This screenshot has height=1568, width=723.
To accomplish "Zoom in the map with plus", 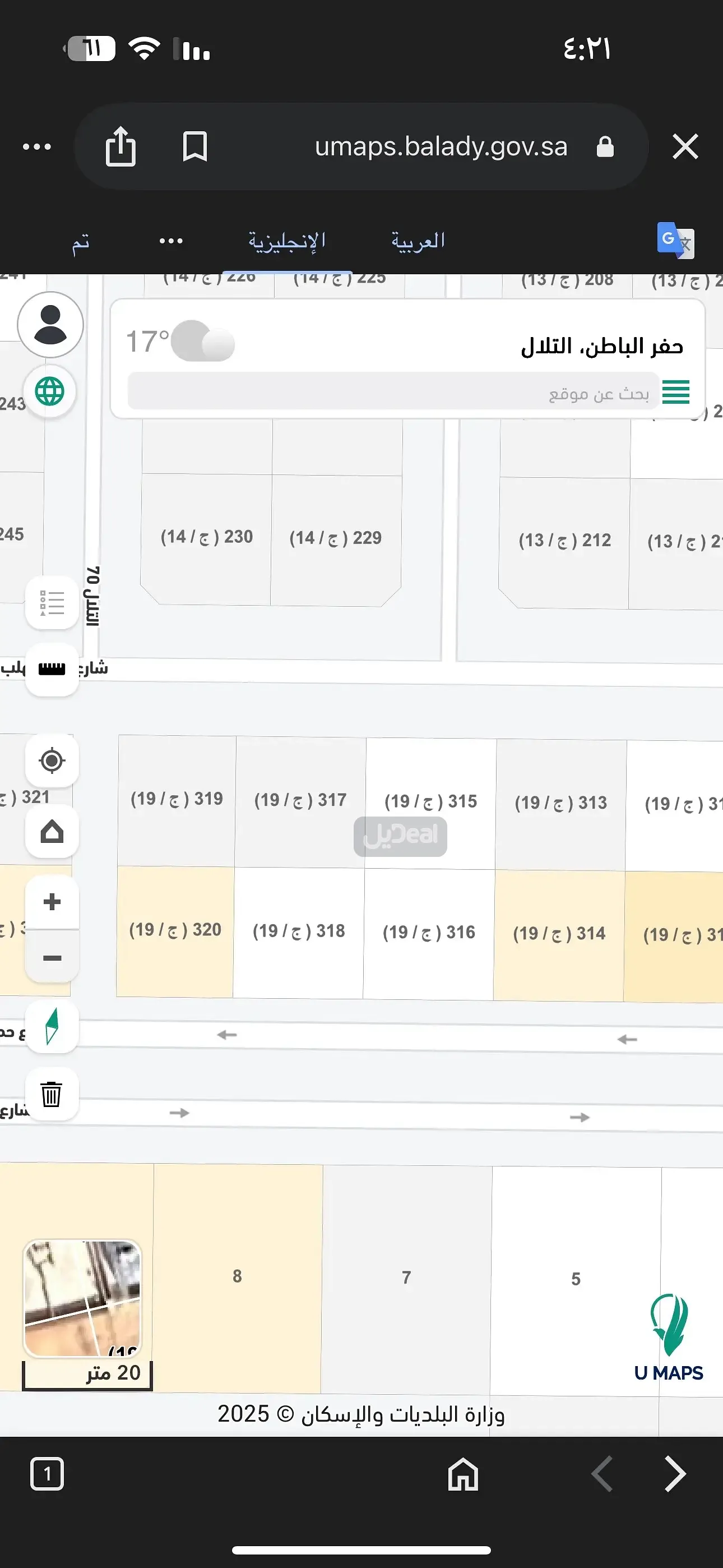I will click(52, 901).
